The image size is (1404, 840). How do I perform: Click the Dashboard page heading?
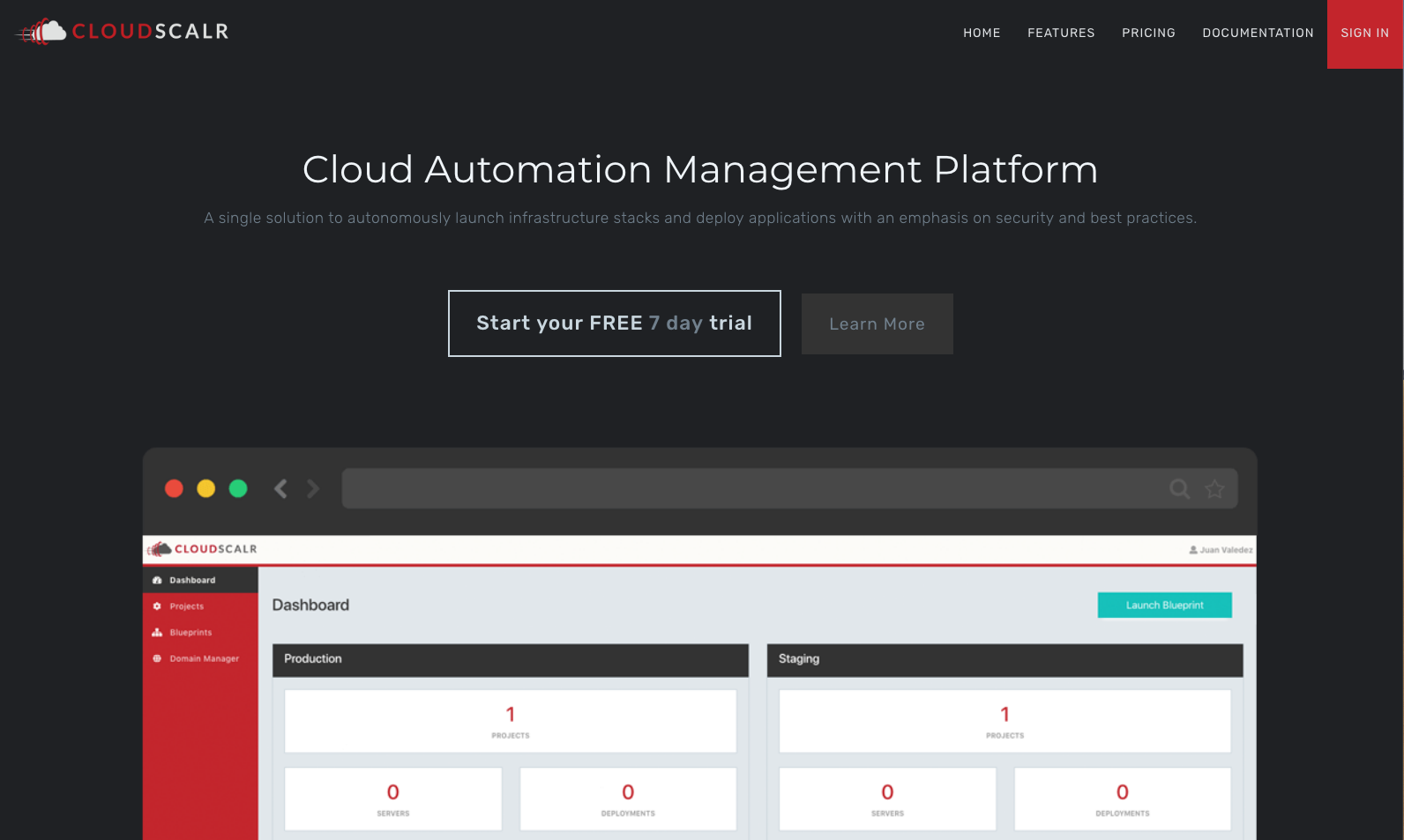tap(310, 605)
